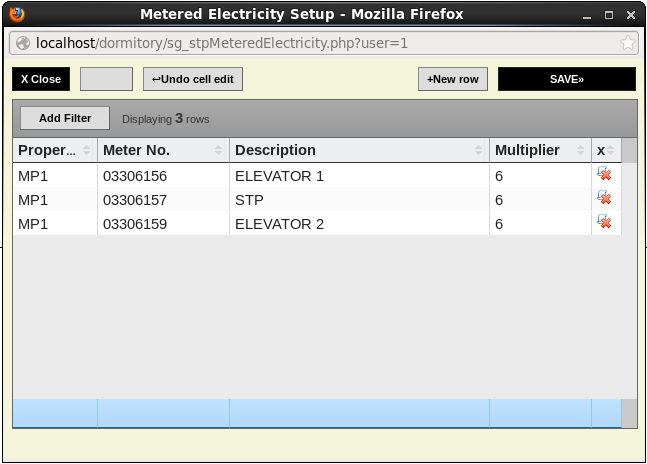Select meter number 03306157 cell
Screen dimensions: 647x464
point(163,199)
